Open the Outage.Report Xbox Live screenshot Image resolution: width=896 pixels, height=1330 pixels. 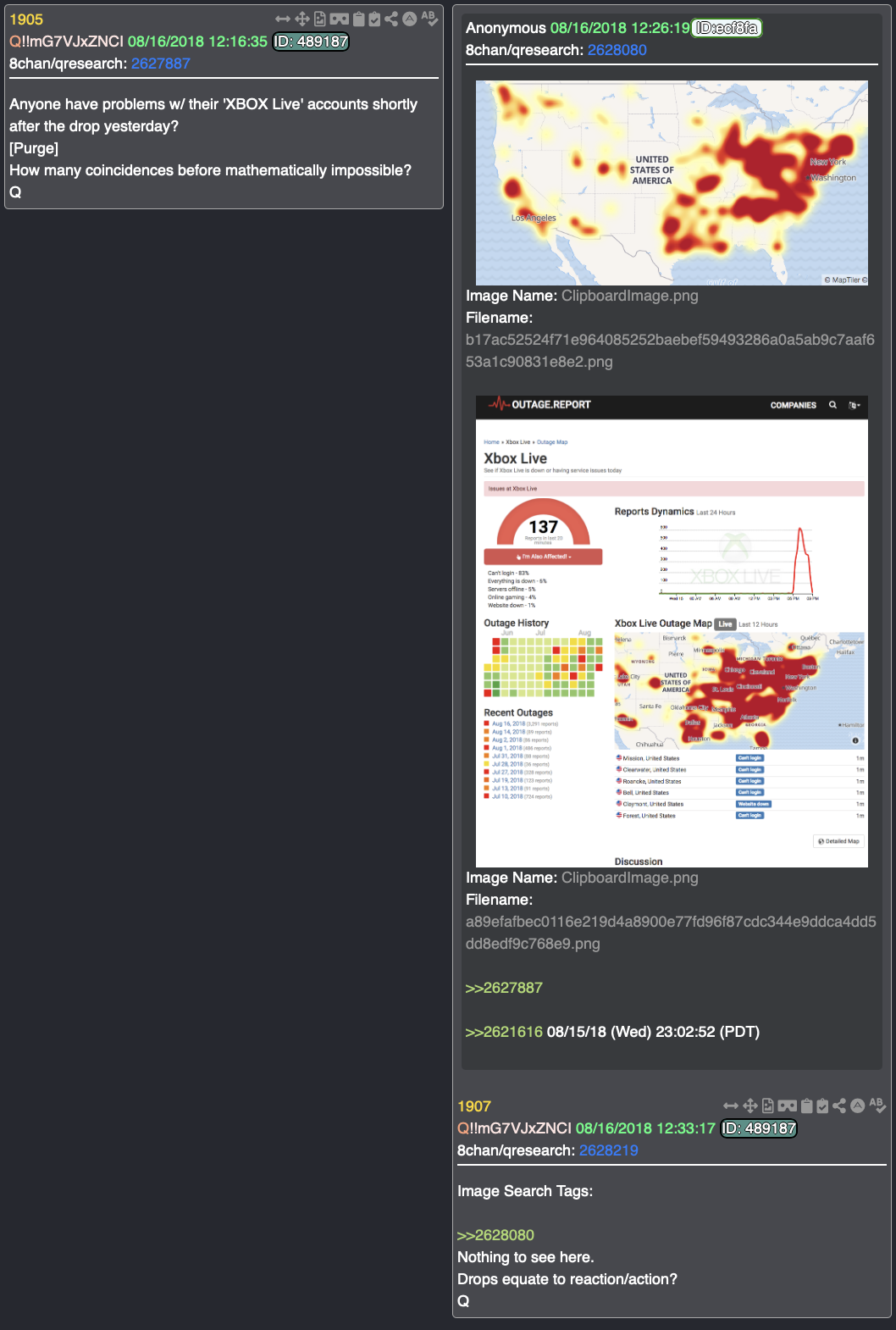pos(672,631)
